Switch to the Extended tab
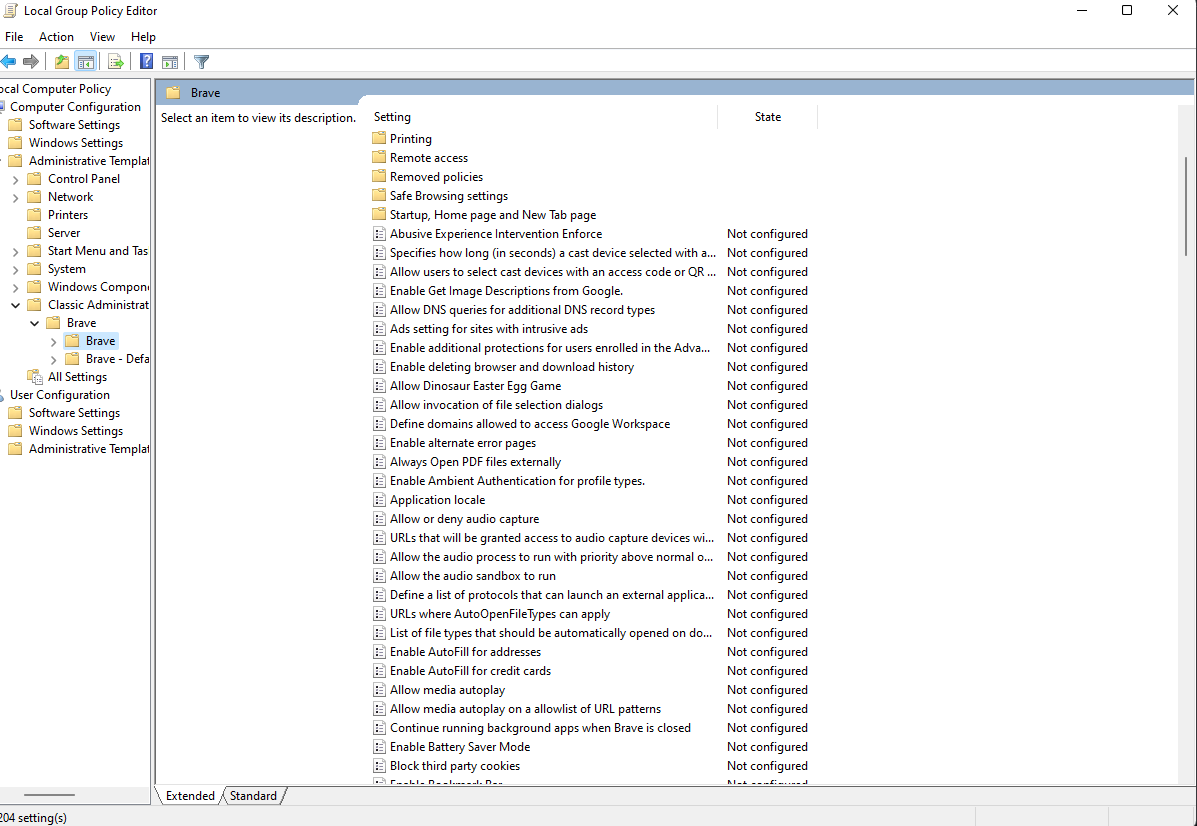 point(190,795)
